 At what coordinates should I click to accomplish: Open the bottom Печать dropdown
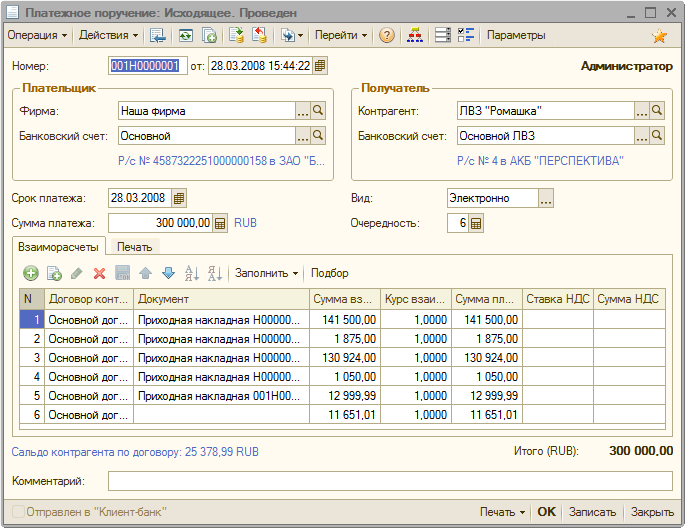tap(502, 512)
